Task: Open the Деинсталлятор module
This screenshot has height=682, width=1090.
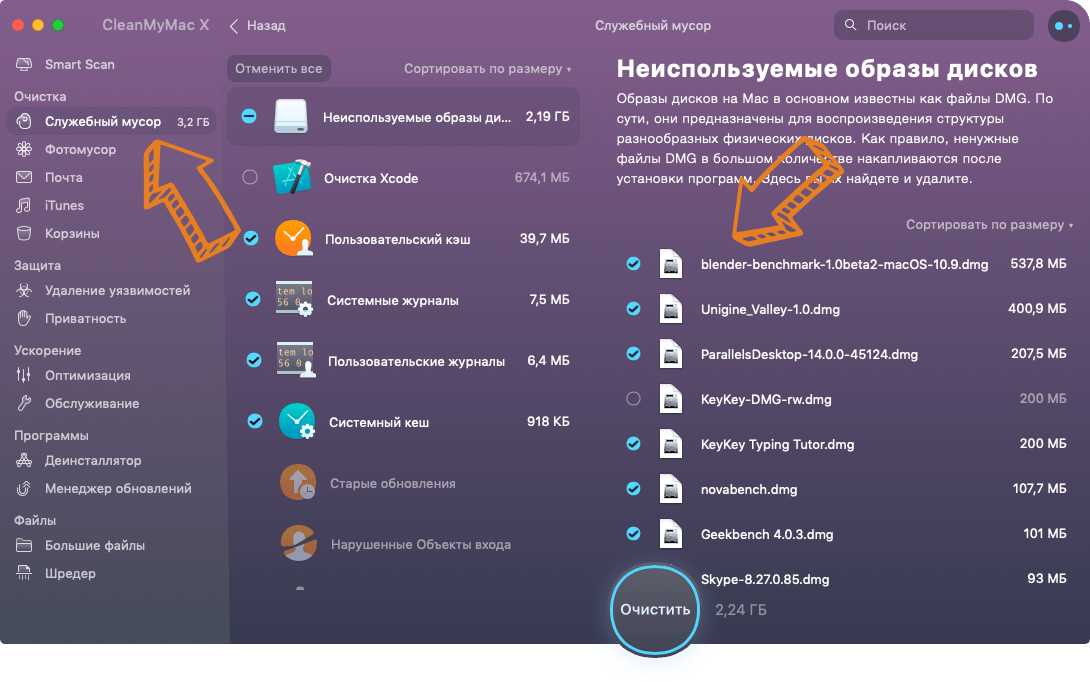Action: [93, 460]
